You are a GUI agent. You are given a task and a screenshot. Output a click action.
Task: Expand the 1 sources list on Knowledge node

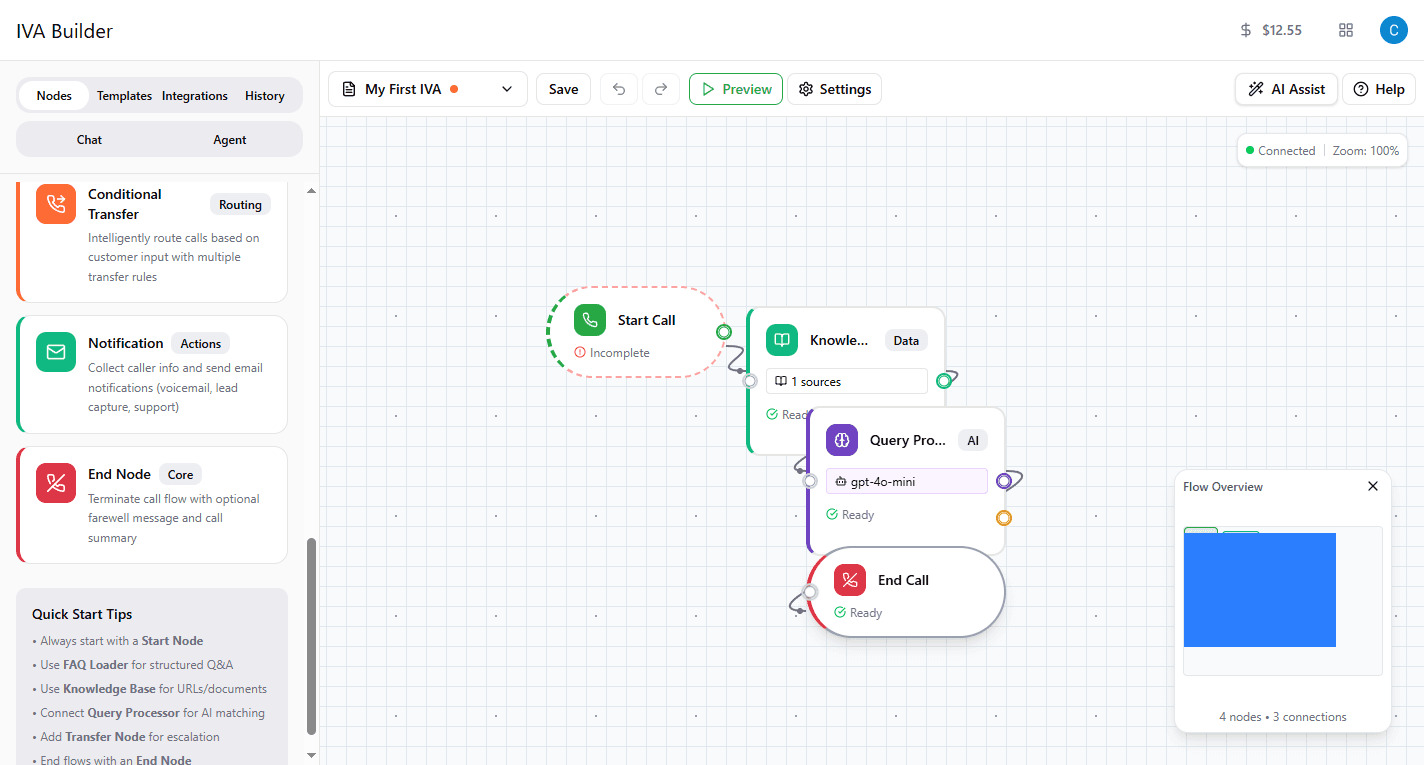pos(846,381)
